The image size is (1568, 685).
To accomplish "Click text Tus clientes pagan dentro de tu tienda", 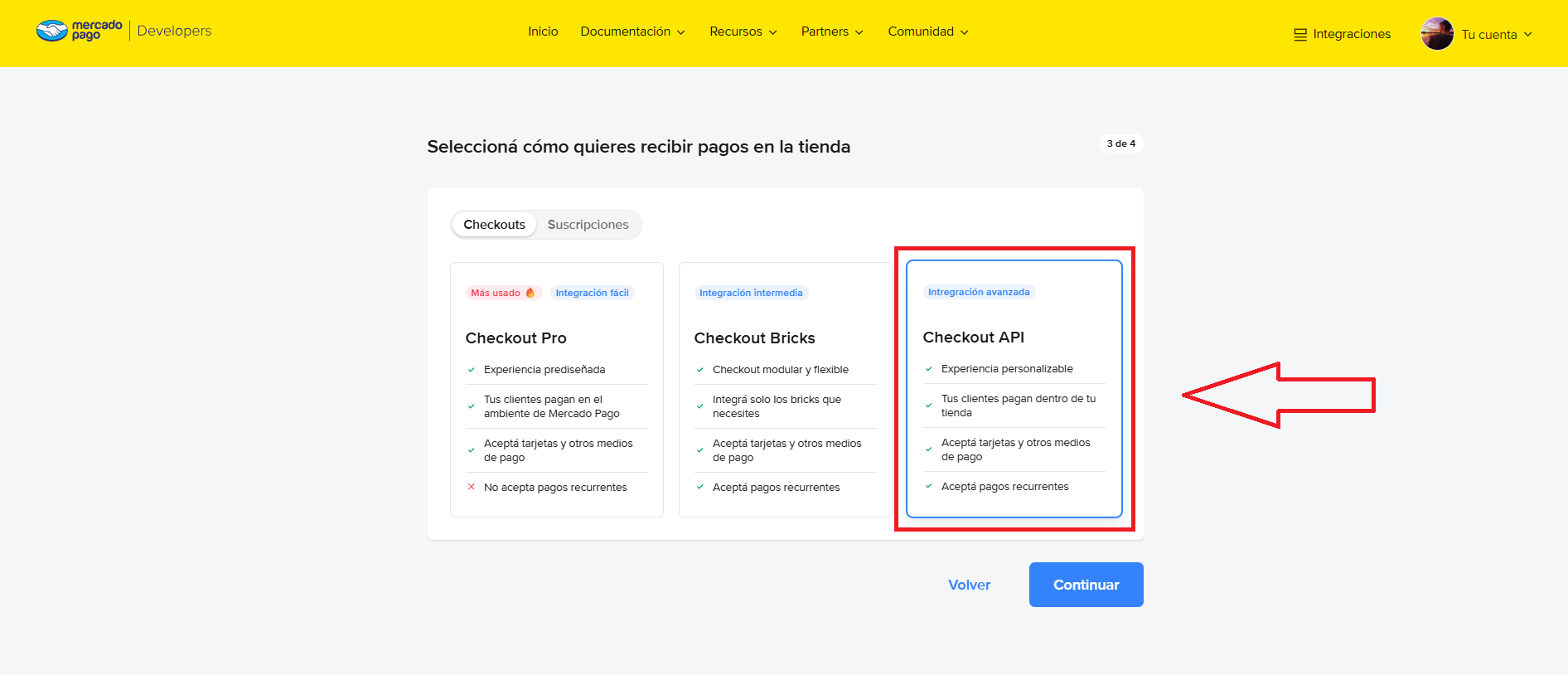I will point(1019,406).
